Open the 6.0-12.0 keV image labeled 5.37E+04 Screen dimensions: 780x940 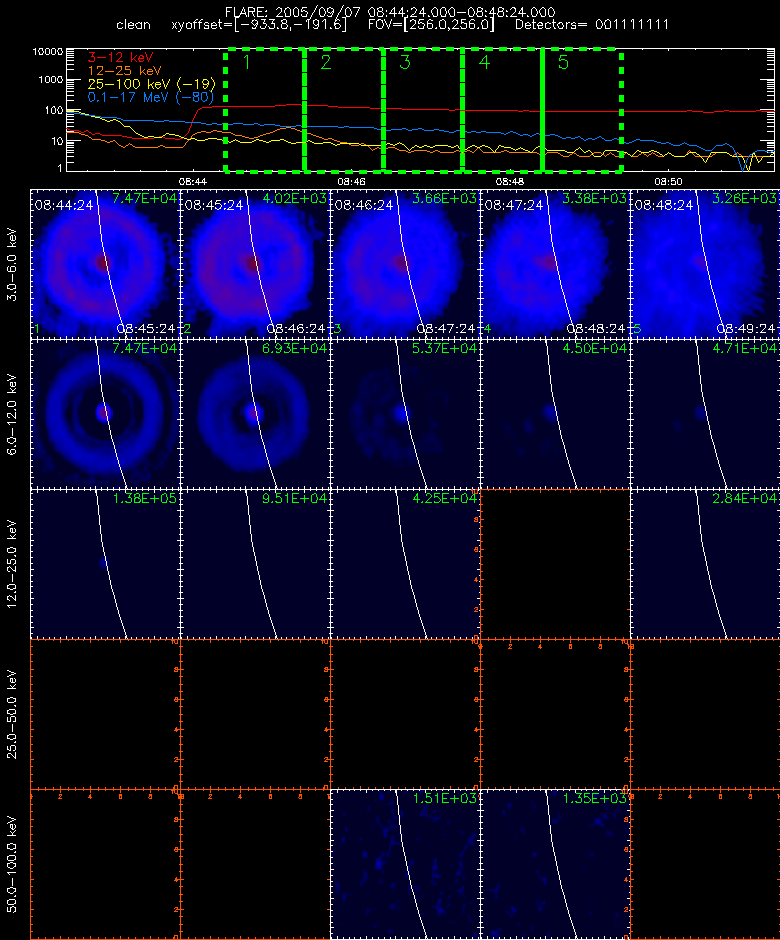click(405, 414)
